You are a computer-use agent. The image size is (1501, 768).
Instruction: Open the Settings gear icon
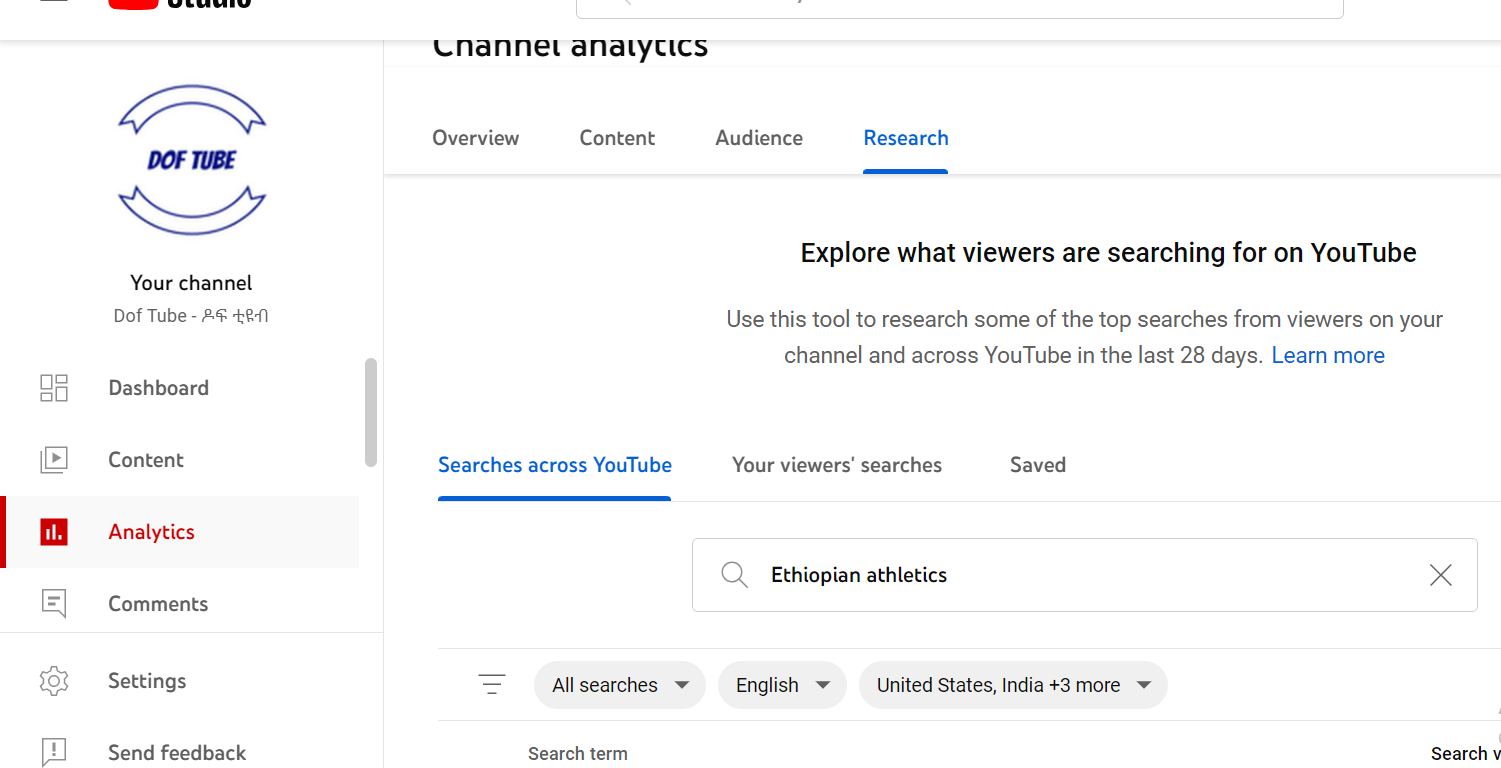click(54, 681)
